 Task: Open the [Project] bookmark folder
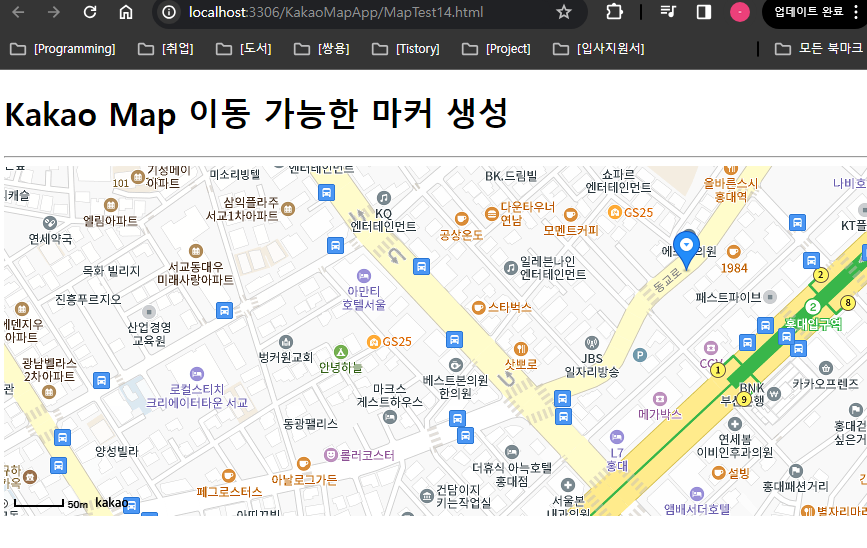[x=496, y=49]
